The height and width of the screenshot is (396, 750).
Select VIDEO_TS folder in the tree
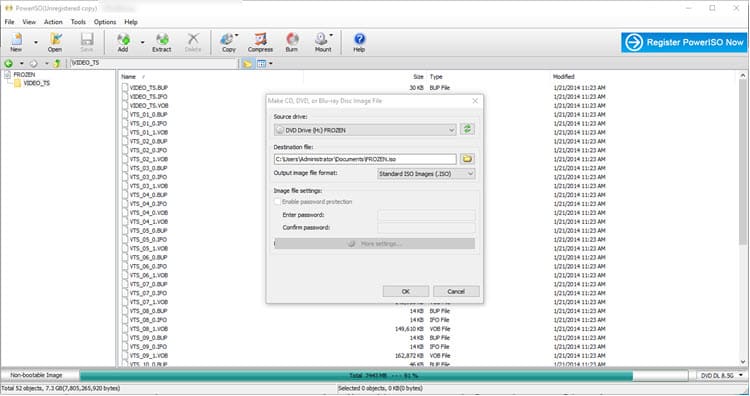click(37, 83)
